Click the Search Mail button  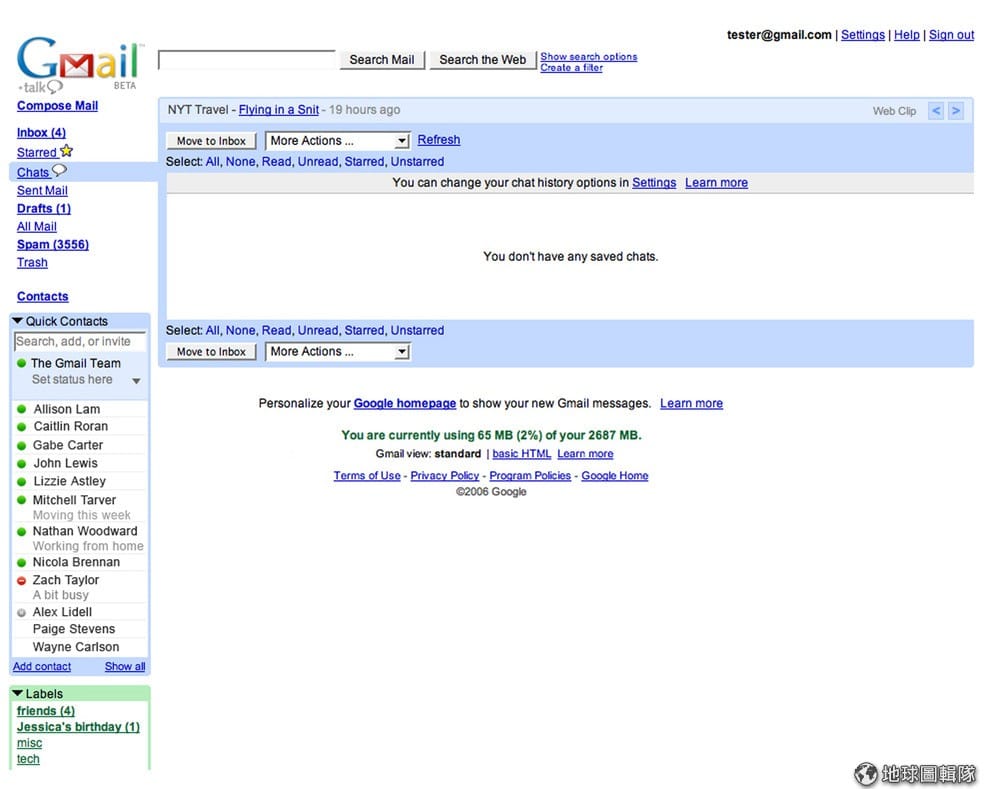coord(382,60)
